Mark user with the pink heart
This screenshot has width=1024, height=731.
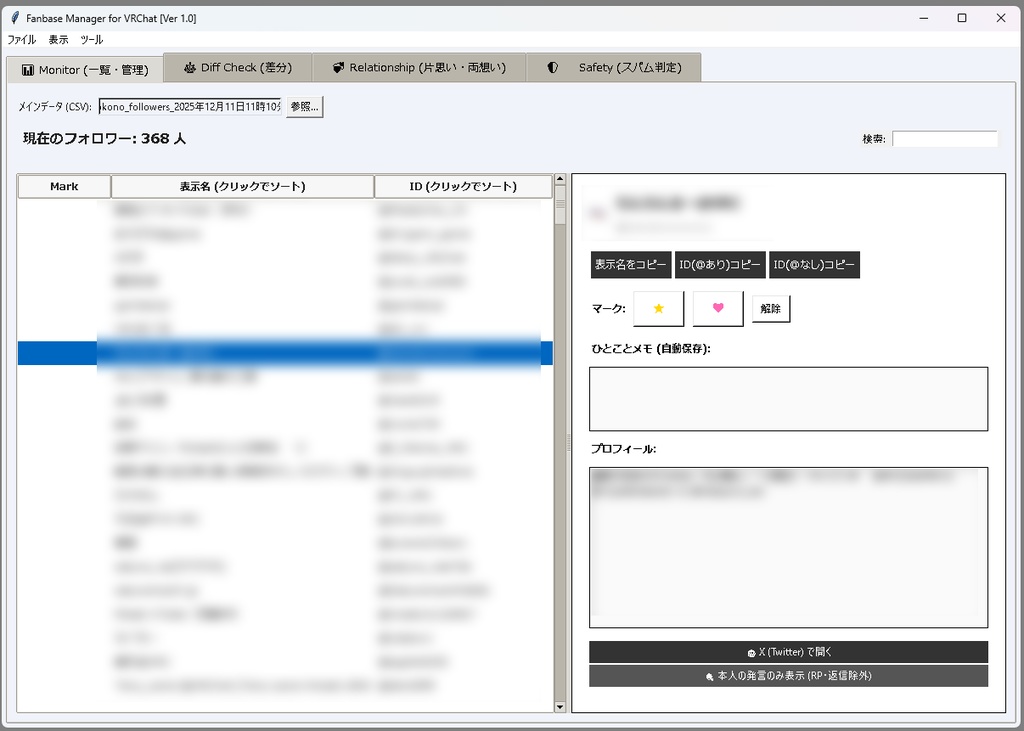[x=718, y=308]
